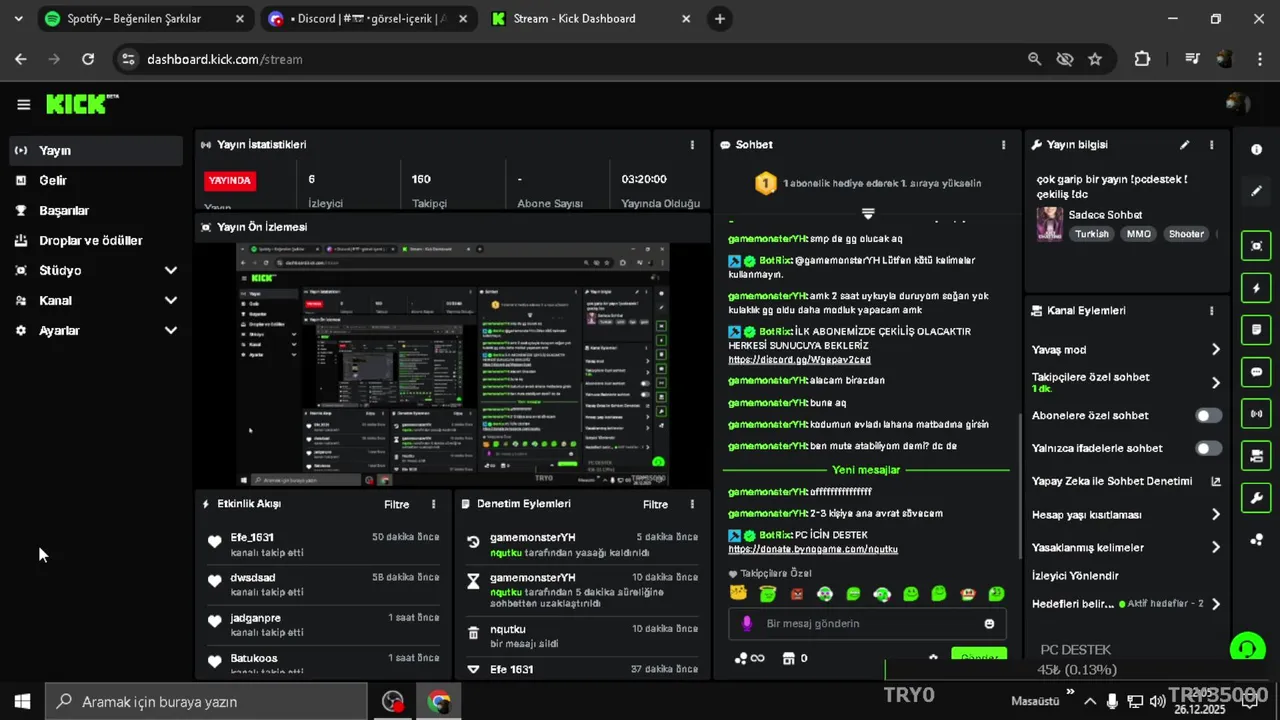Viewport: 1280px width, 720px height.
Task: Click İzleyici Yönlendir
Action: [x=1075, y=576]
